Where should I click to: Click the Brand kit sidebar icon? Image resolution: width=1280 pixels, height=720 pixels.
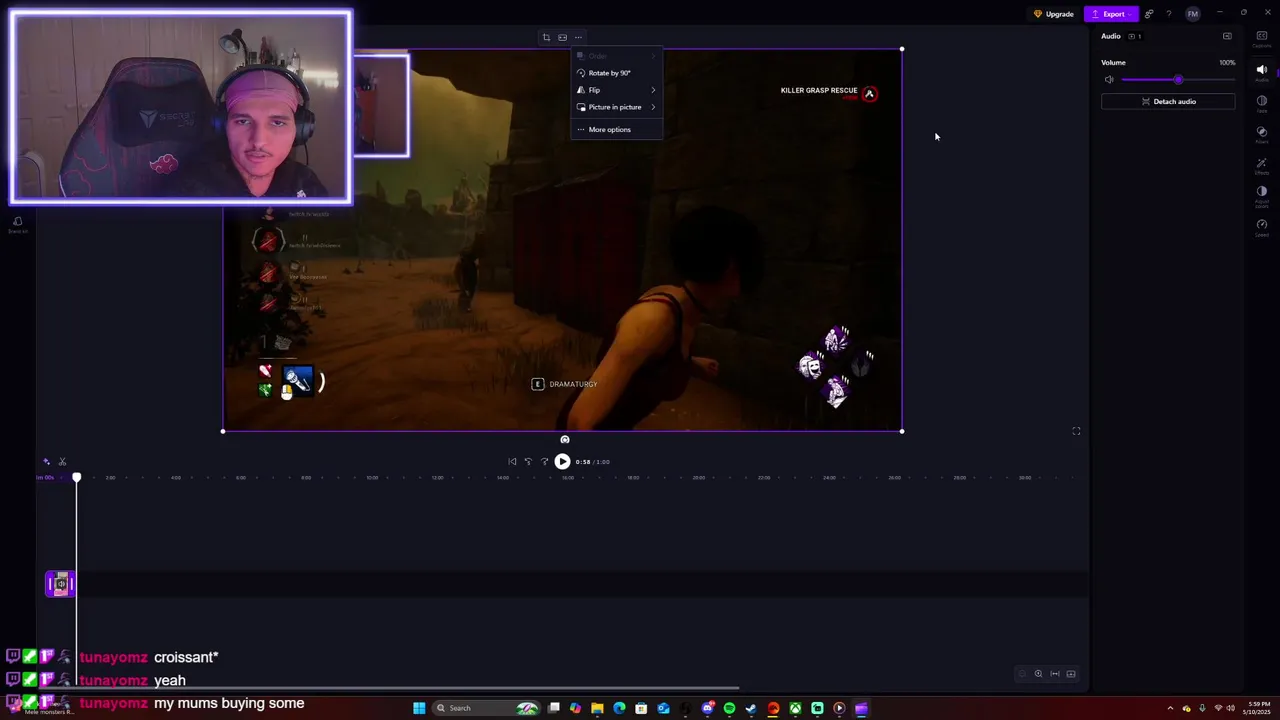click(17, 225)
